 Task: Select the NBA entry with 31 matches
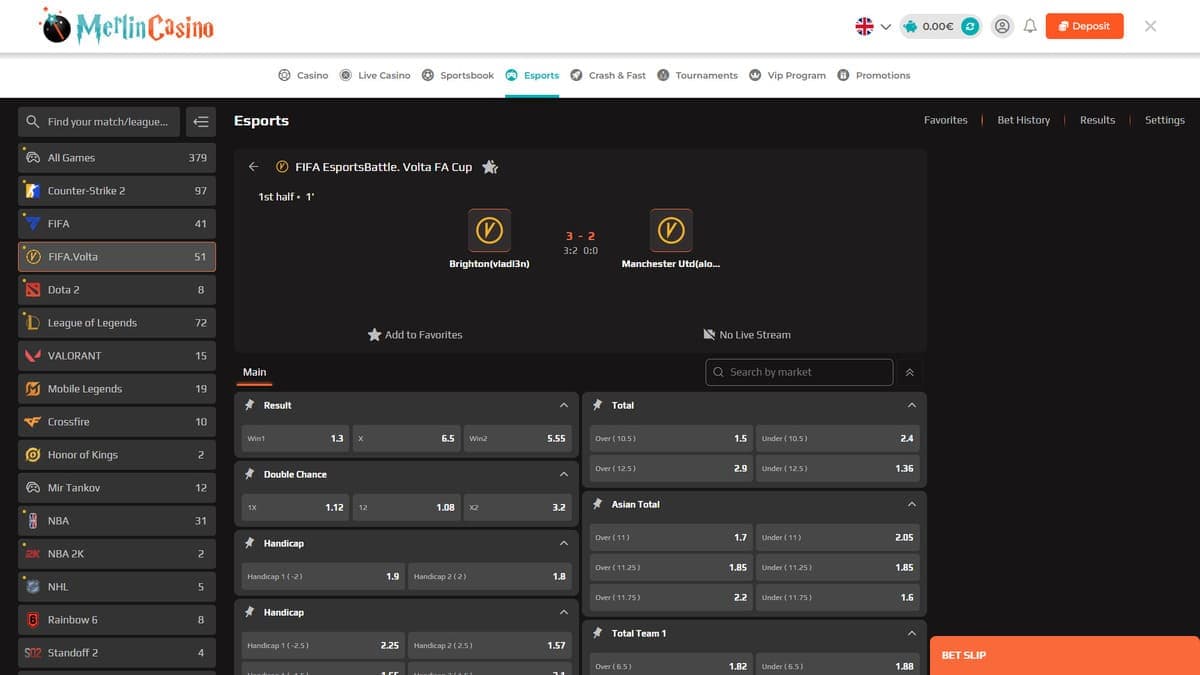(x=116, y=520)
